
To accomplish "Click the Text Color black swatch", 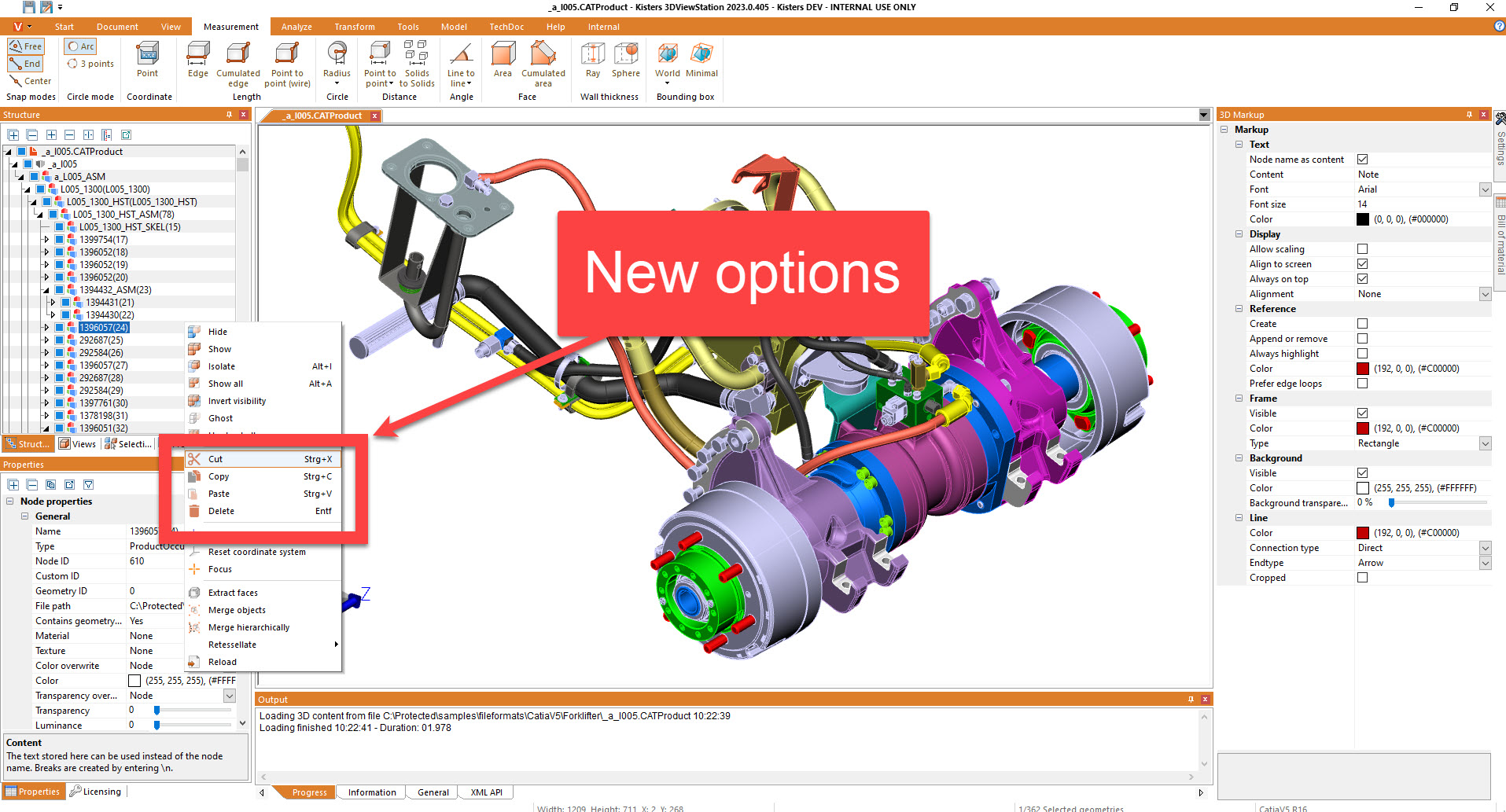I will (x=1363, y=219).
